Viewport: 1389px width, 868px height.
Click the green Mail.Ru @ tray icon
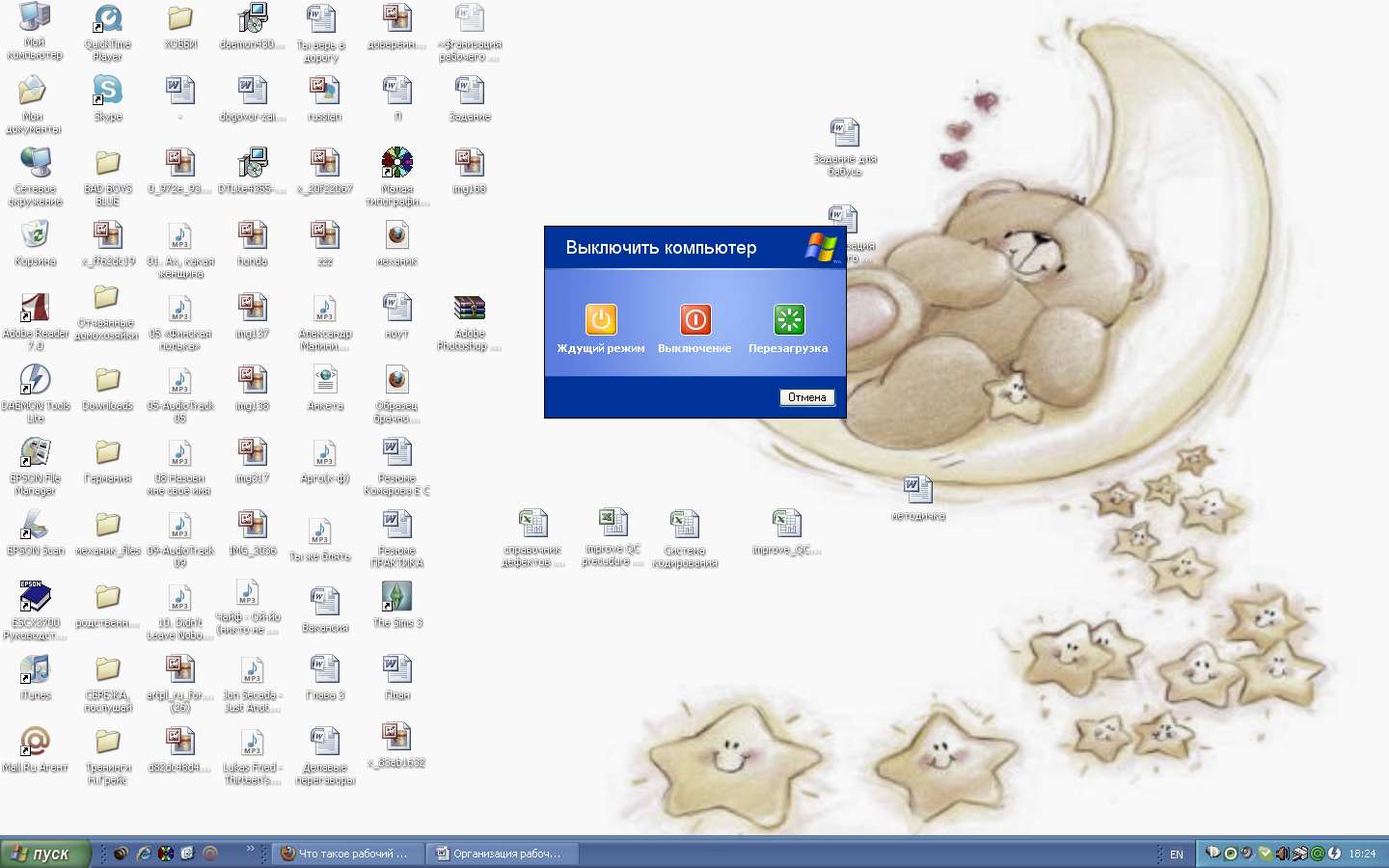[x=1318, y=854]
